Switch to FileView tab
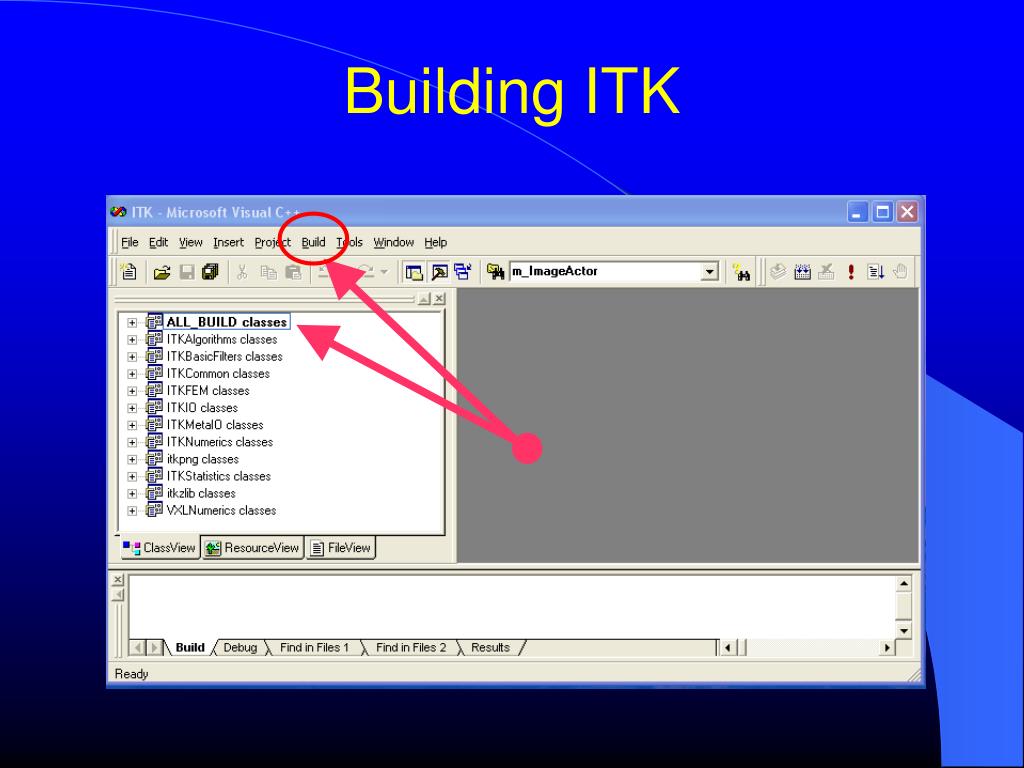The height and width of the screenshot is (768, 1024). coord(341,548)
